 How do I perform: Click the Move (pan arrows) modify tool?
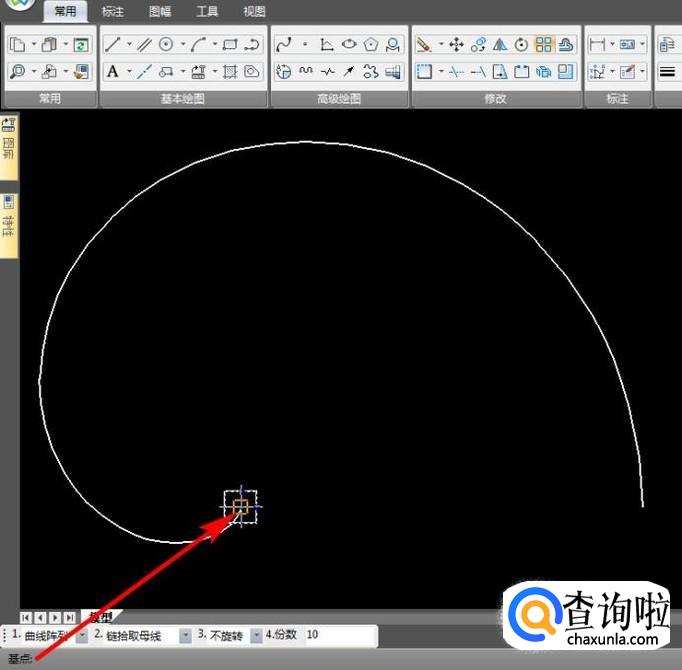click(x=456, y=44)
